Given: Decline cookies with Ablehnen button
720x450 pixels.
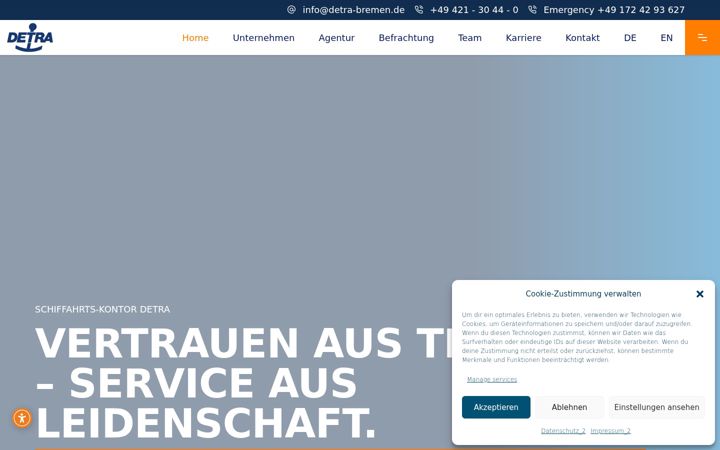Looking at the screenshot, I should point(569,407).
